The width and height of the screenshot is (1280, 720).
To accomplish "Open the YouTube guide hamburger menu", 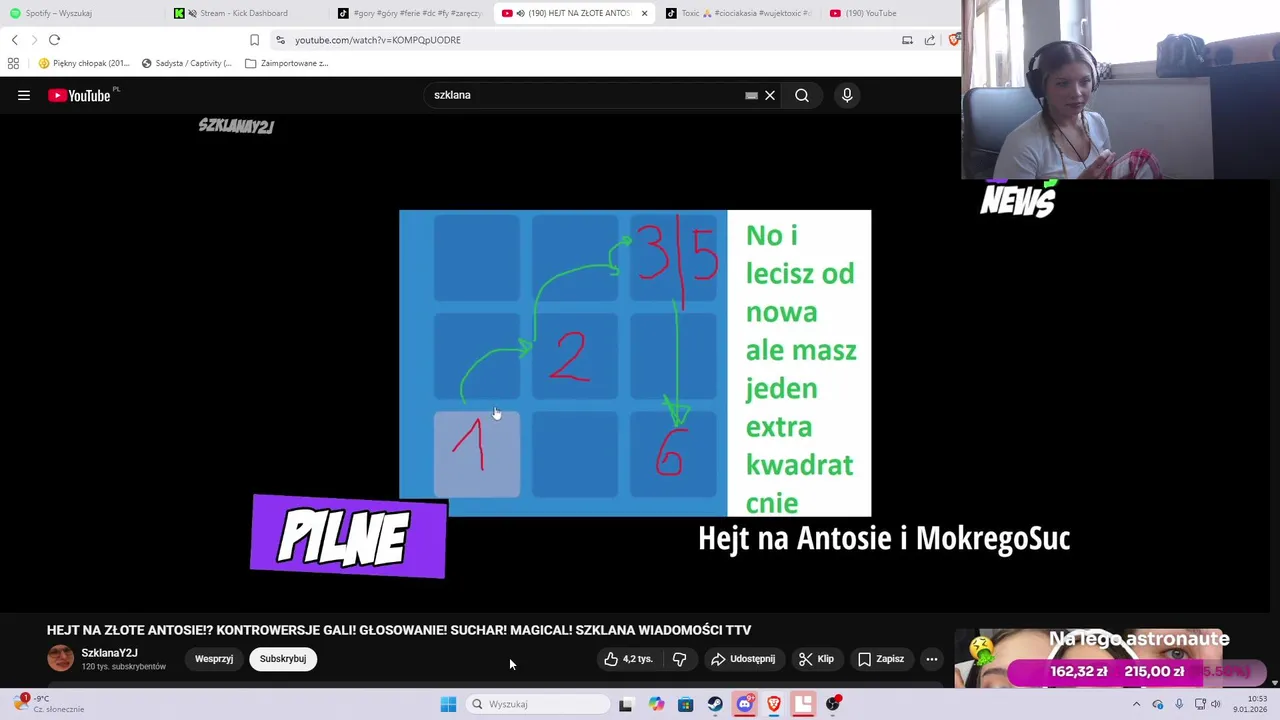I will [x=24, y=95].
